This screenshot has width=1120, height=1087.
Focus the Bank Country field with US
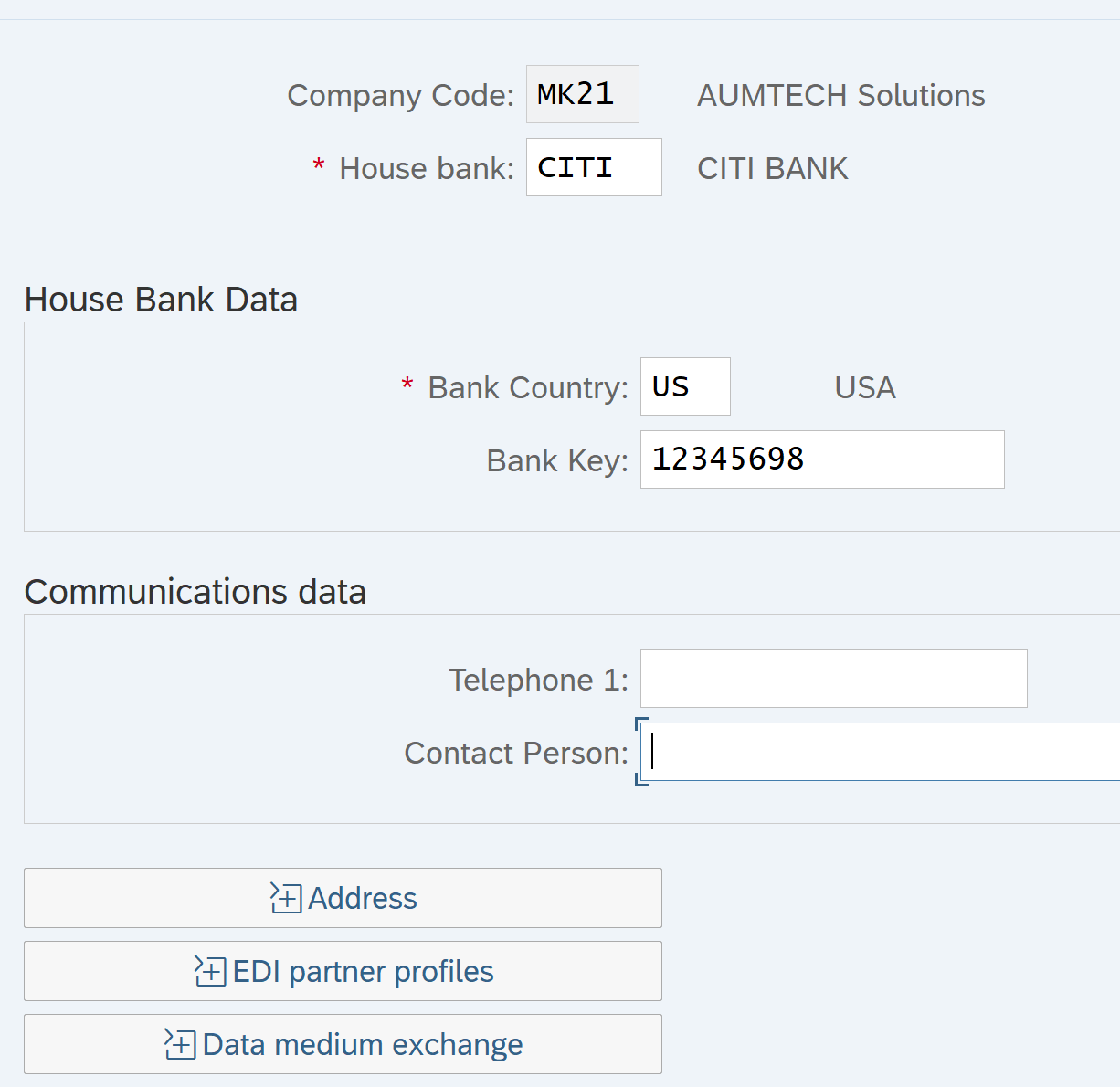685,386
